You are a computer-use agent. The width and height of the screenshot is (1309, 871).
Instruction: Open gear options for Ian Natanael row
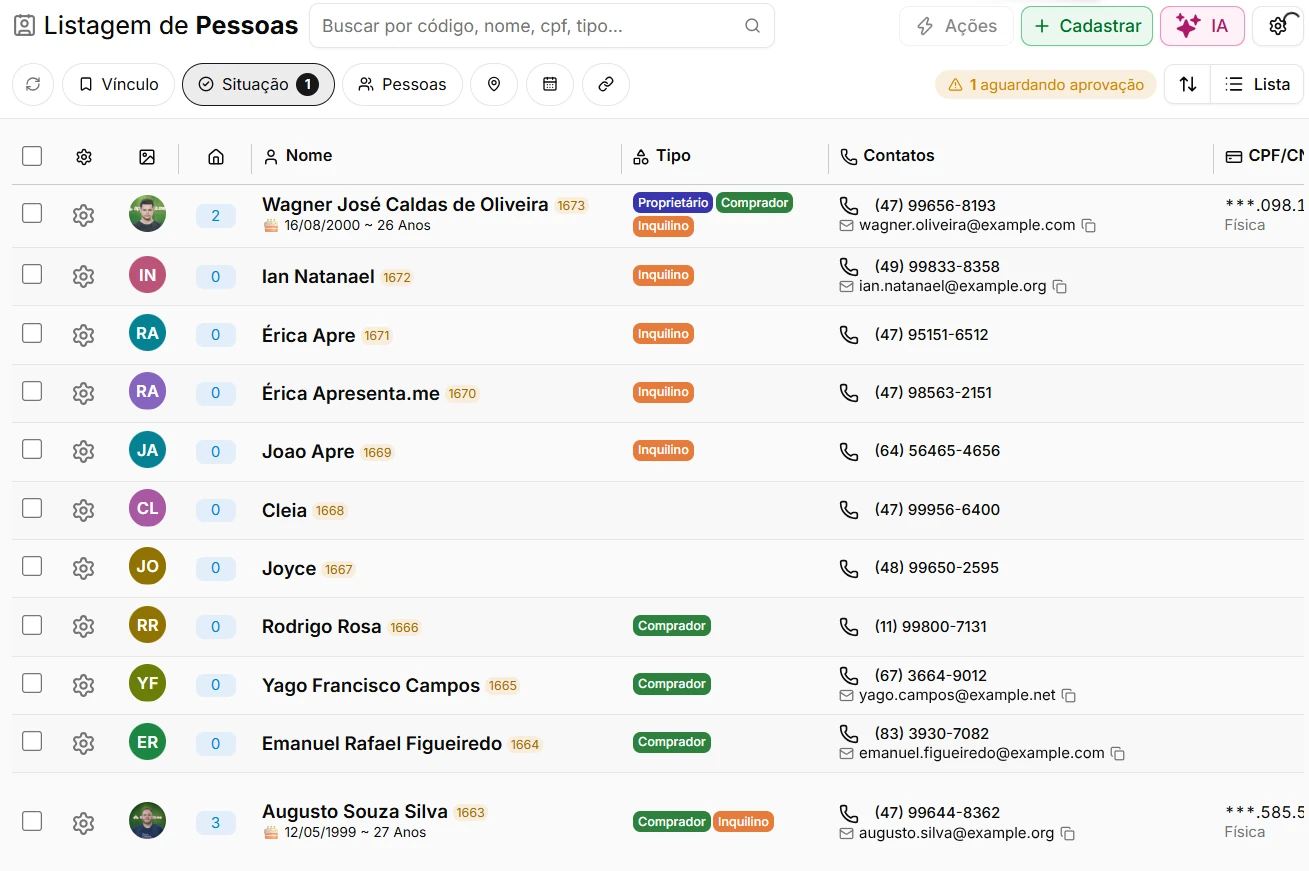pos(84,276)
